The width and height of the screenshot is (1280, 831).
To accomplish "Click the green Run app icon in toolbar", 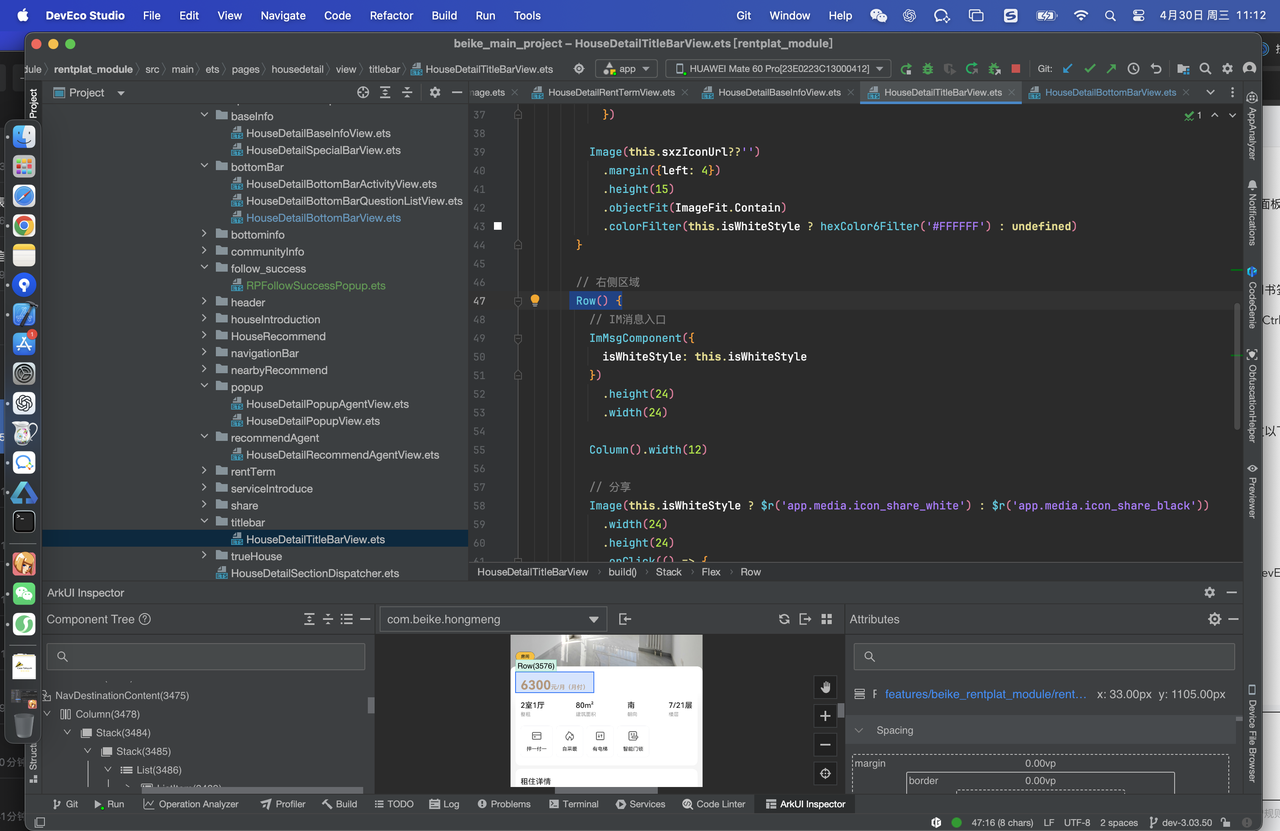I will click(906, 69).
